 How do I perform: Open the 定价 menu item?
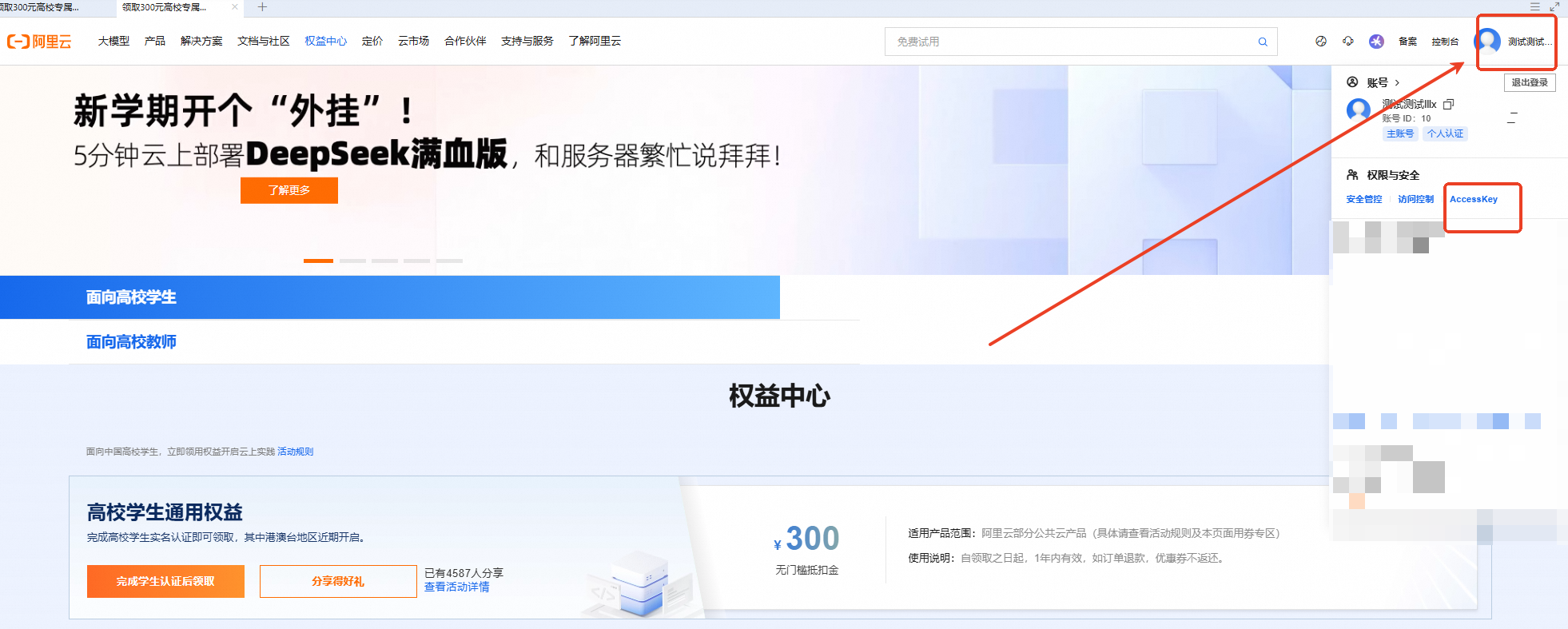(372, 42)
